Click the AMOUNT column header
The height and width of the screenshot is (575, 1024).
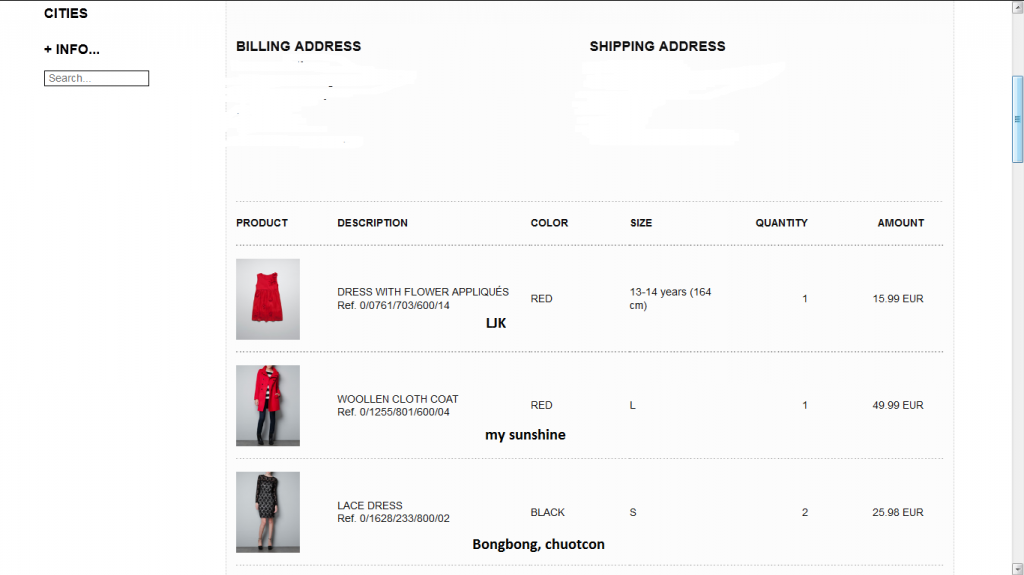(900, 223)
